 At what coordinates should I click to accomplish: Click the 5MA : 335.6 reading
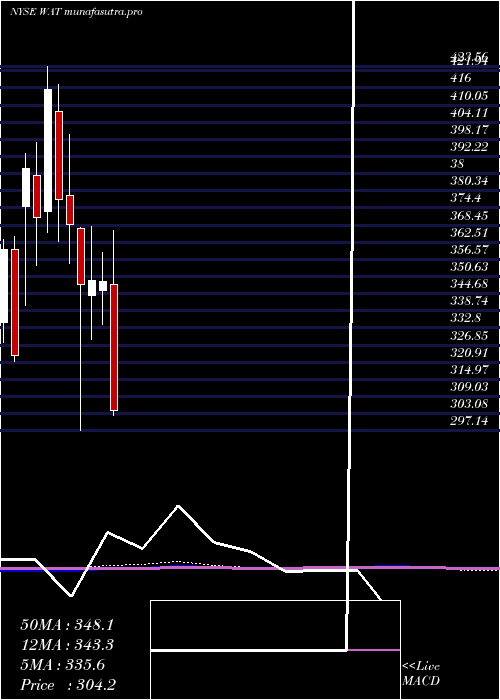tap(62, 665)
